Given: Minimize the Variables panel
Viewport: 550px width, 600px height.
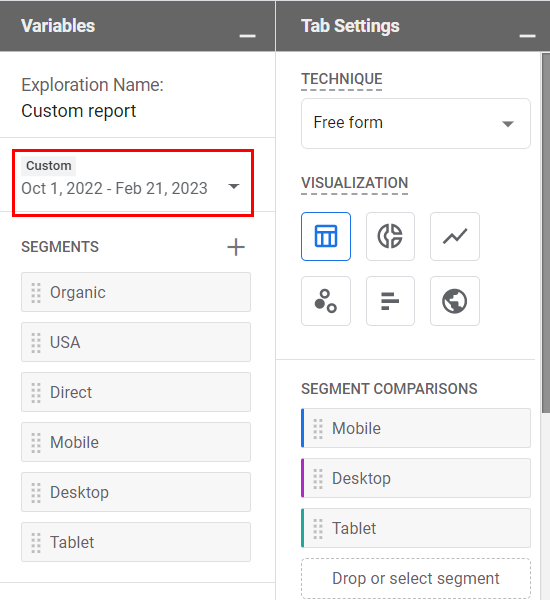Looking at the screenshot, I should (x=247, y=36).
